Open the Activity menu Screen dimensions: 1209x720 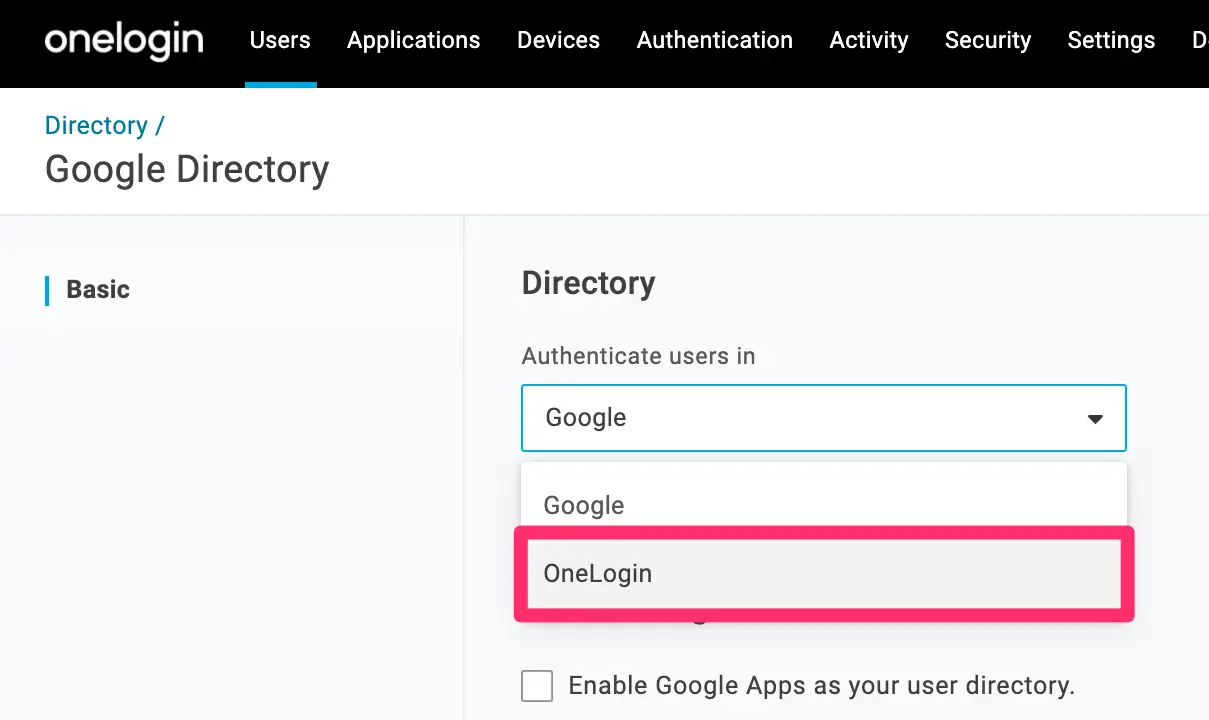point(869,40)
